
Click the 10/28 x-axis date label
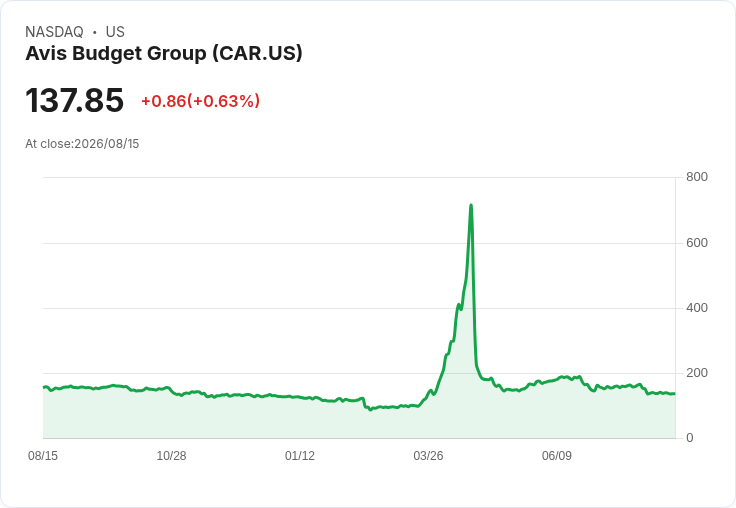[x=171, y=455]
